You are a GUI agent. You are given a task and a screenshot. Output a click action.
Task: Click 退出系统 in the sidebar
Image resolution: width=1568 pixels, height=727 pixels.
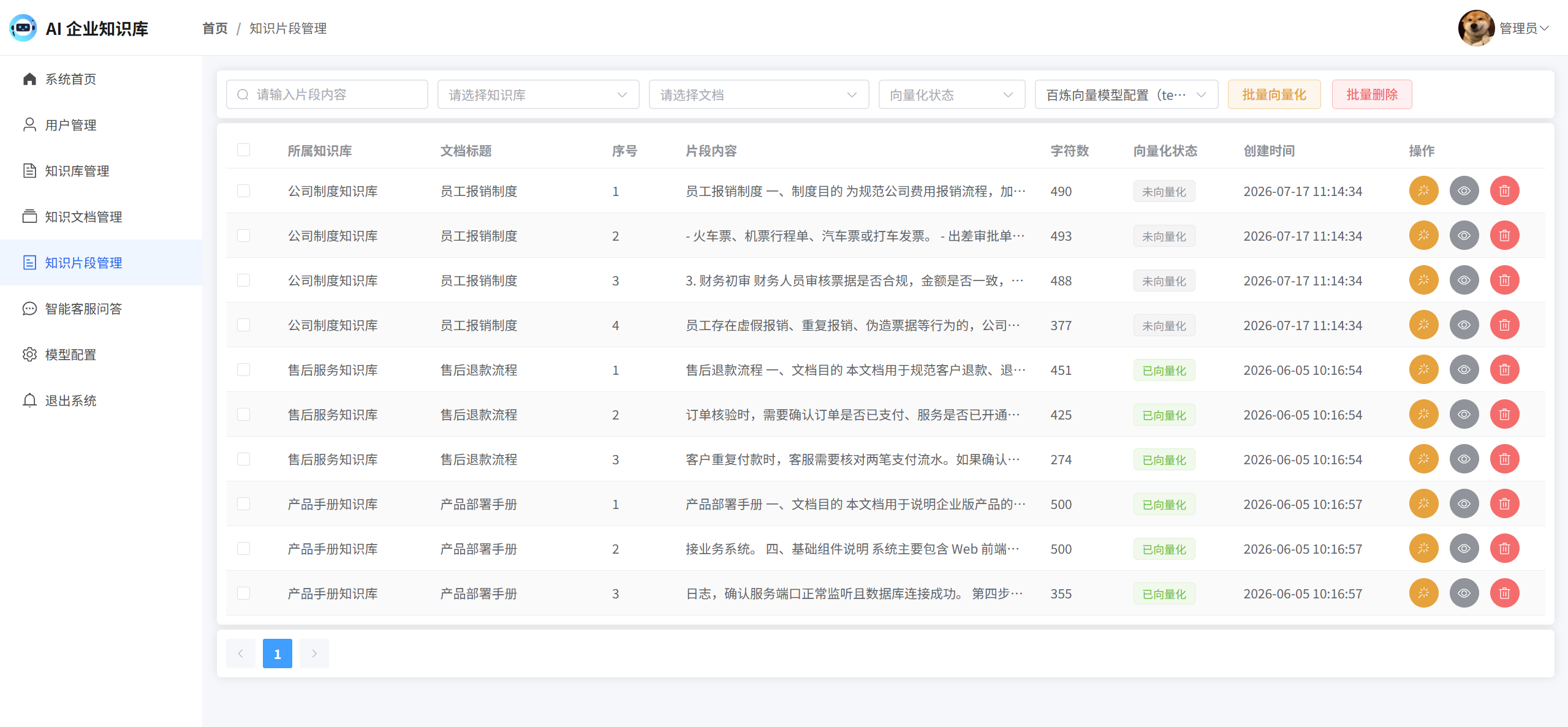point(101,401)
